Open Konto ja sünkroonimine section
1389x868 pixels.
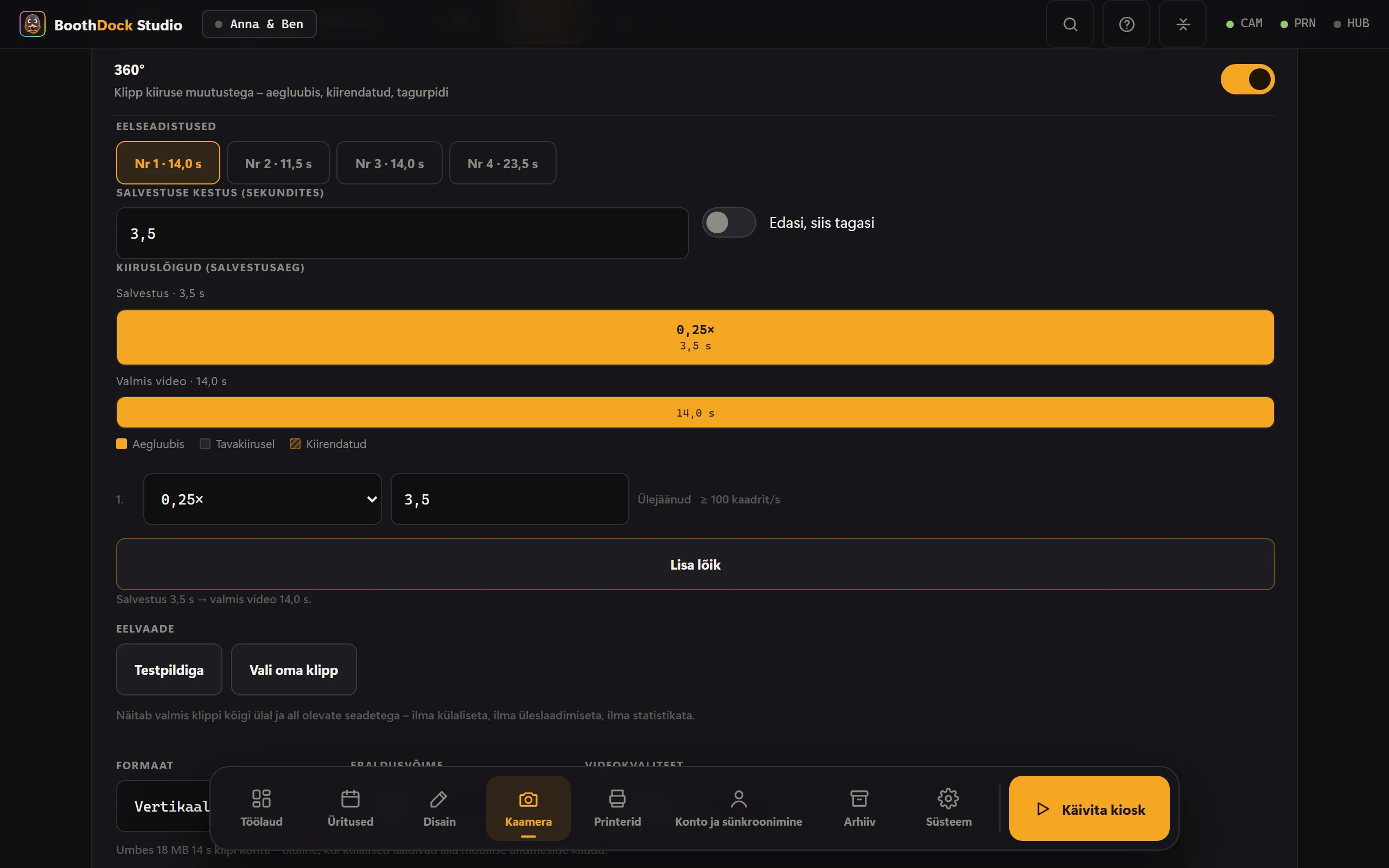pos(738,808)
